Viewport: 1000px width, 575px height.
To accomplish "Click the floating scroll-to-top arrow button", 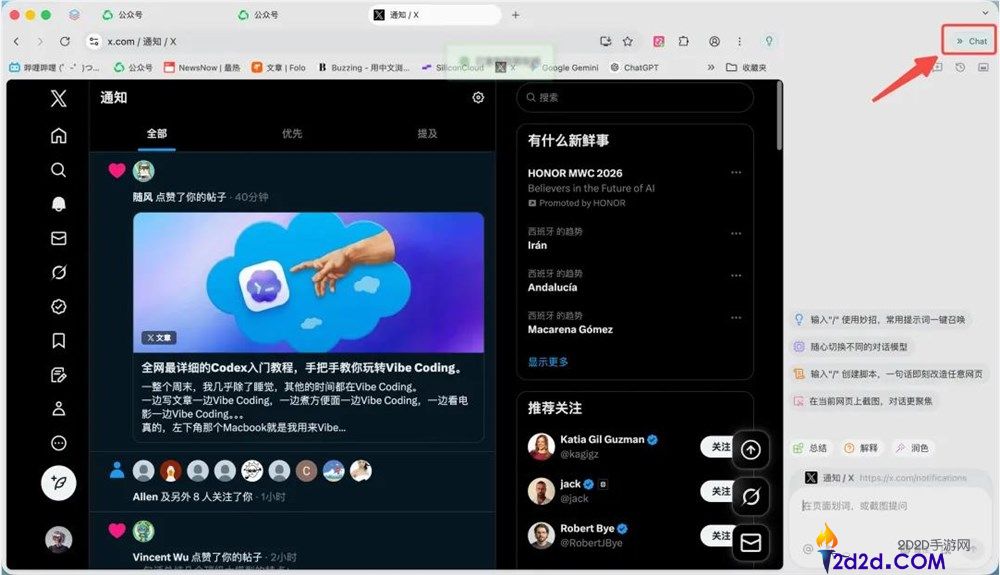I will point(751,450).
